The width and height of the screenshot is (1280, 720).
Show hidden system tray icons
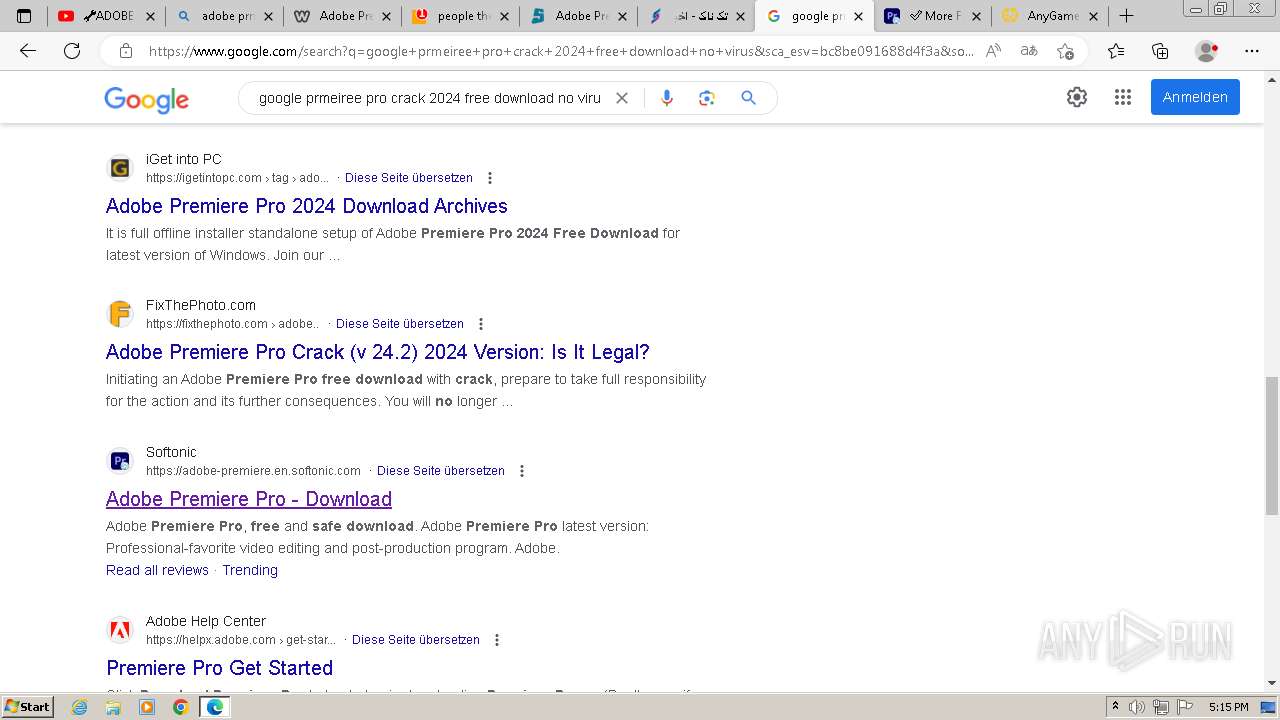point(1116,707)
